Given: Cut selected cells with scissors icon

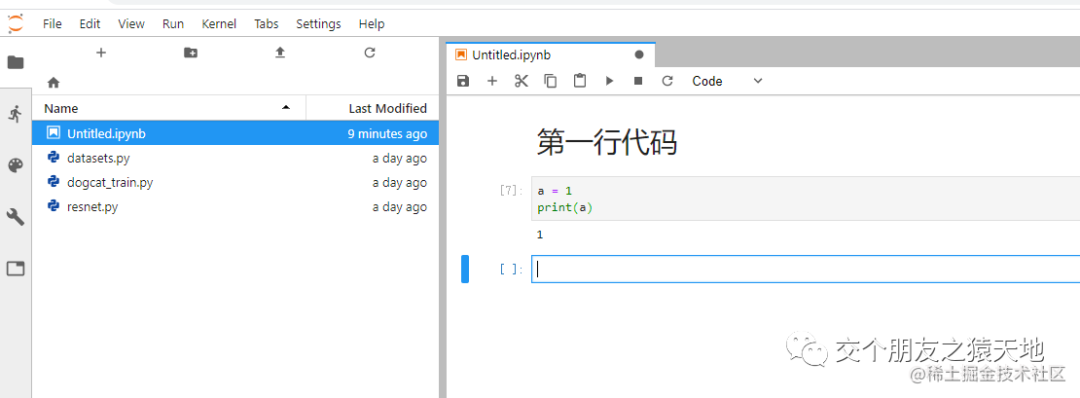Looking at the screenshot, I should point(521,81).
